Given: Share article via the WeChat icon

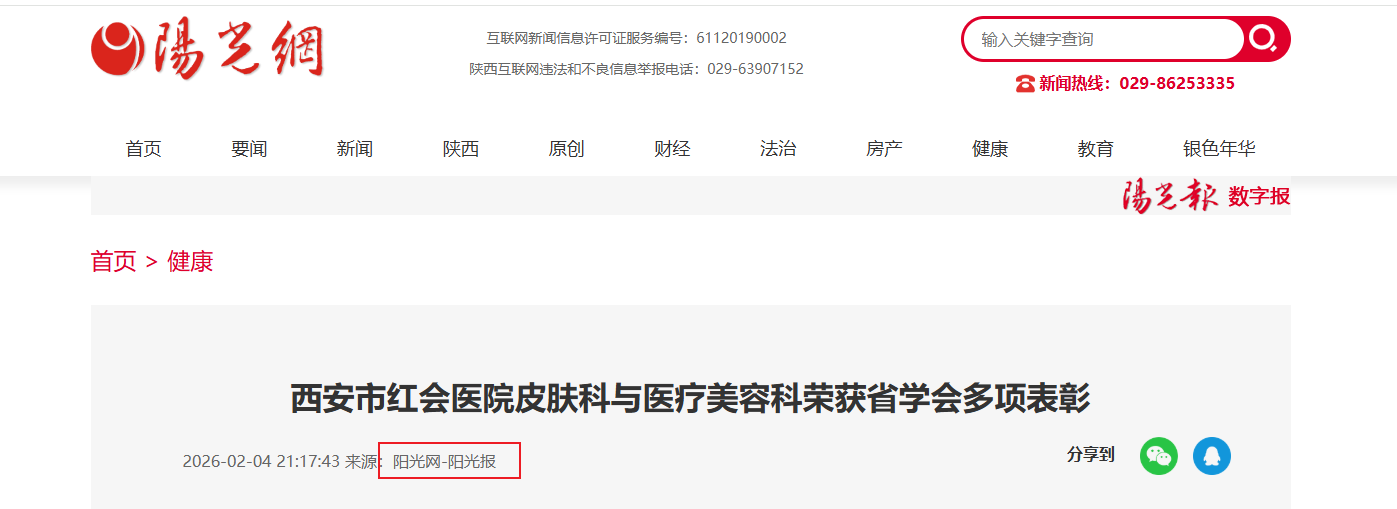Looking at the screenshot, I should pos(1159,456).
